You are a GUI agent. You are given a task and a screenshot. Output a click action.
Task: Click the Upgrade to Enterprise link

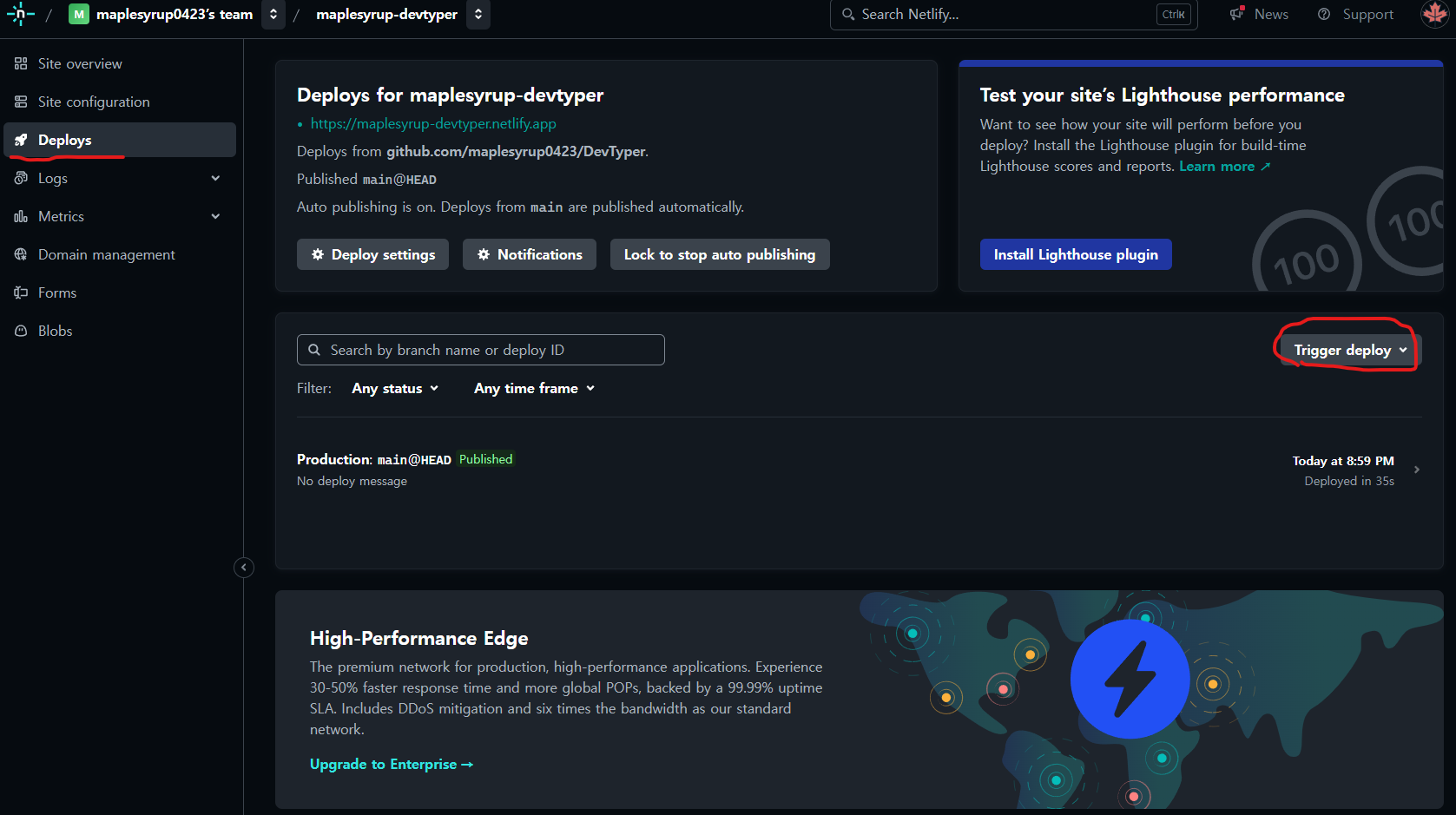[x=392, y=764]
